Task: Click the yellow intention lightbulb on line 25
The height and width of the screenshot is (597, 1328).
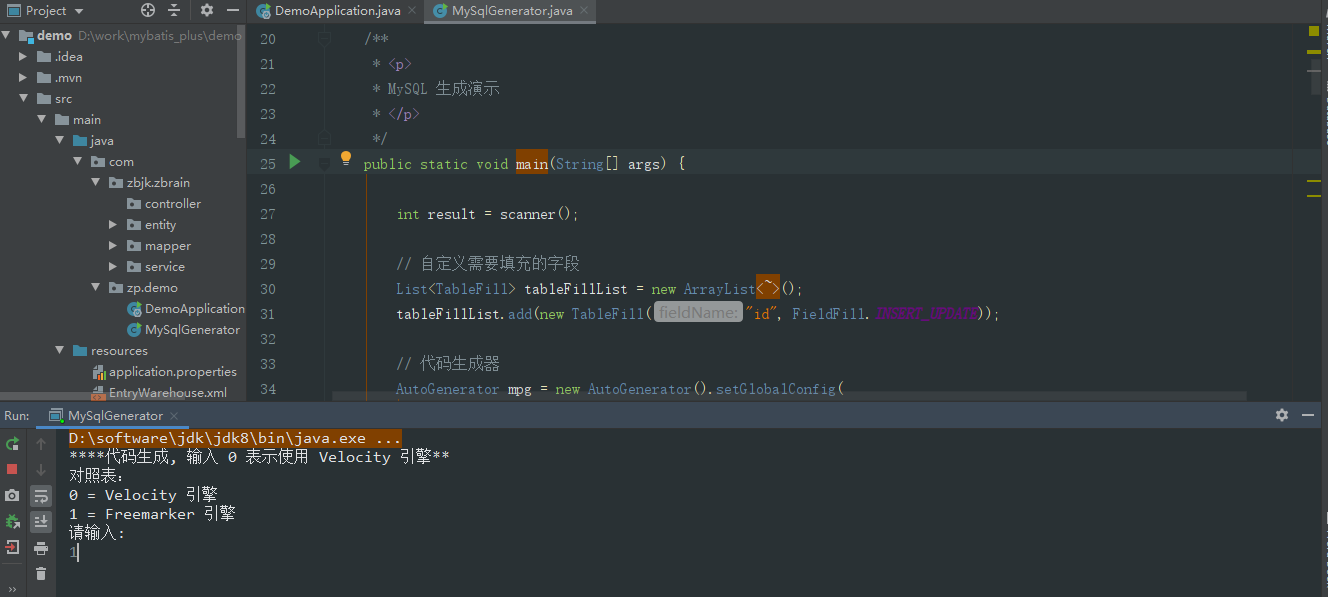Action: point(346,158)
